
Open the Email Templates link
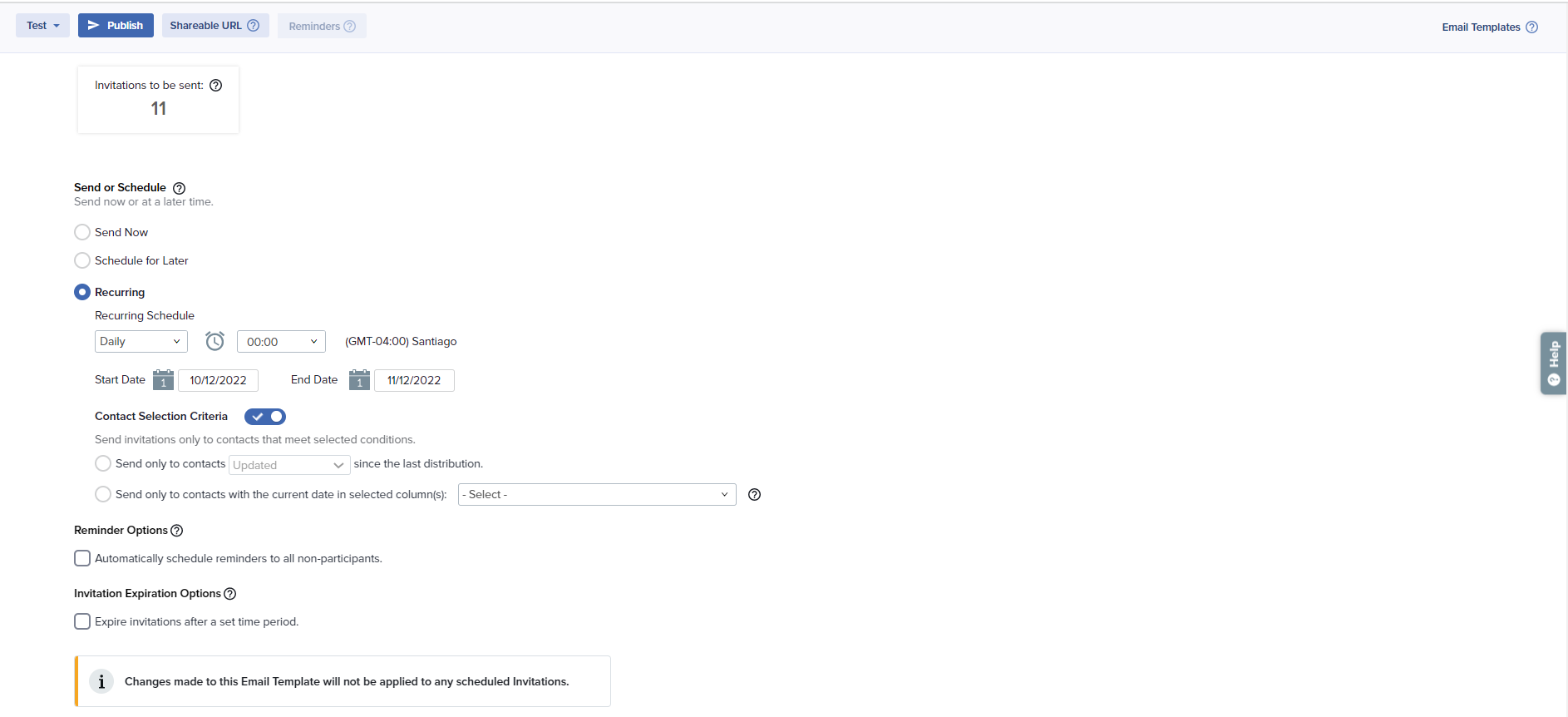pos(1481,27)
